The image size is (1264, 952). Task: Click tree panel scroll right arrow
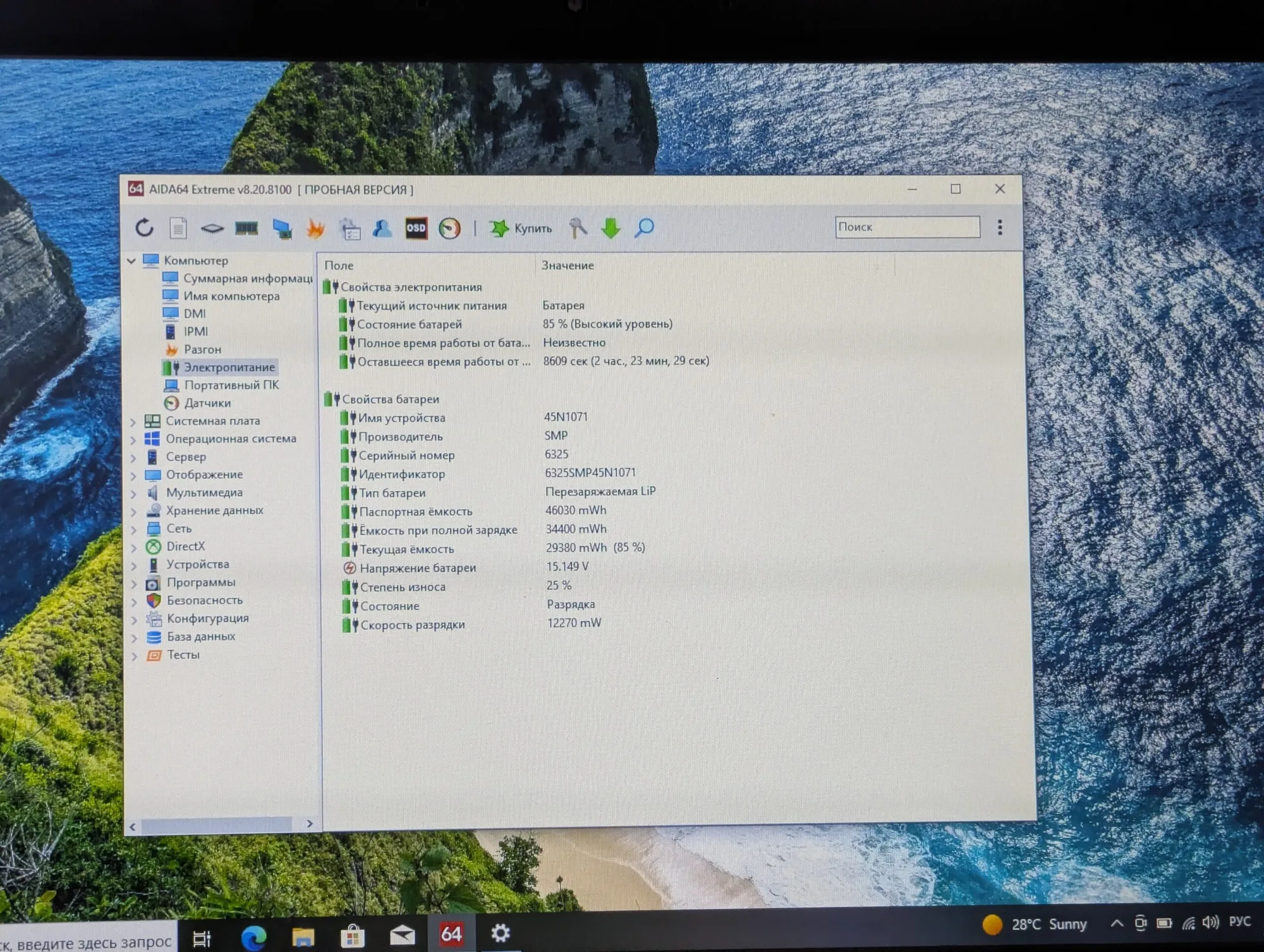click(x=310, y=824)
